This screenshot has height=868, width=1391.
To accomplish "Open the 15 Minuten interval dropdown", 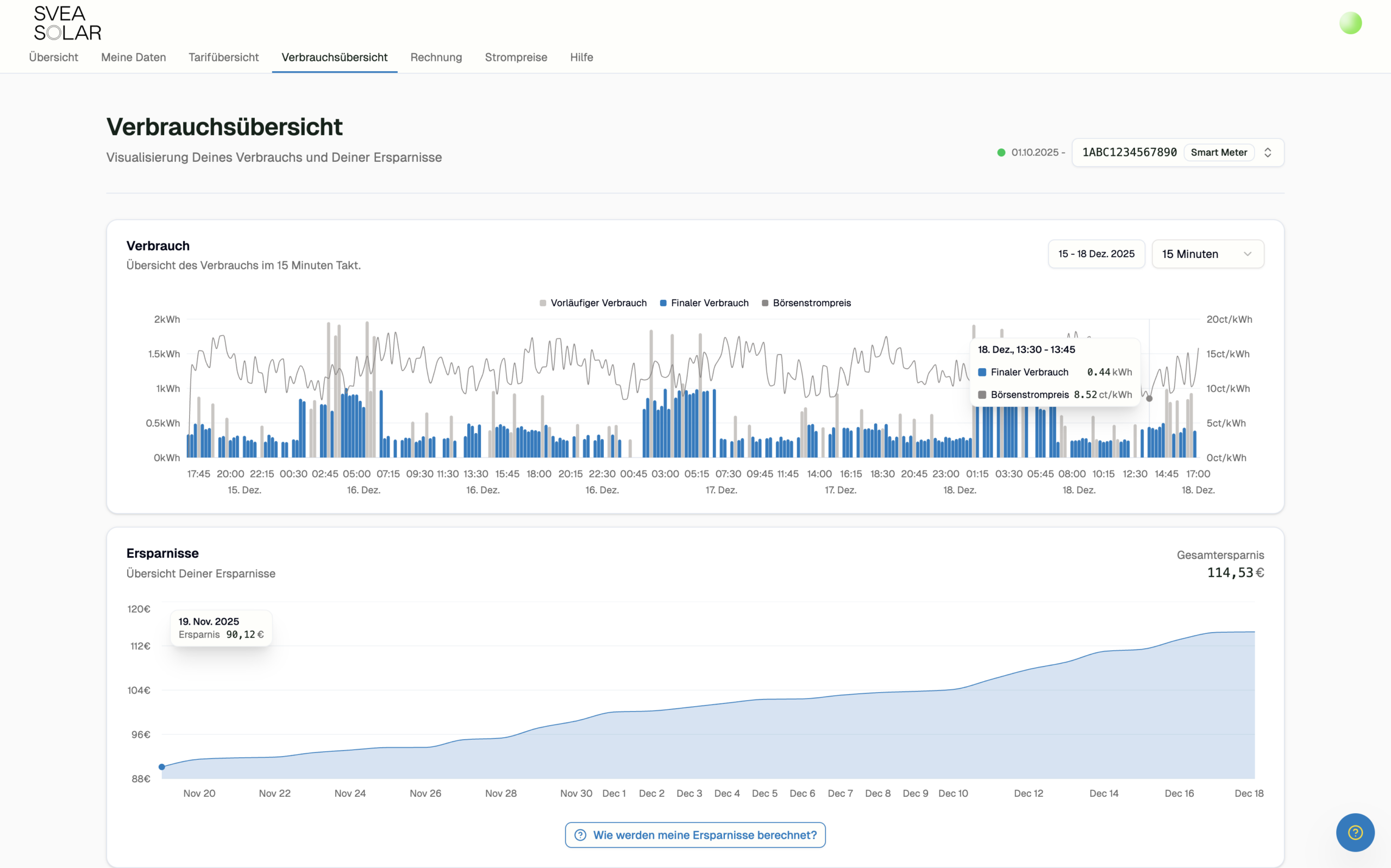I will pyautogui.click(x=1207, y=254).
